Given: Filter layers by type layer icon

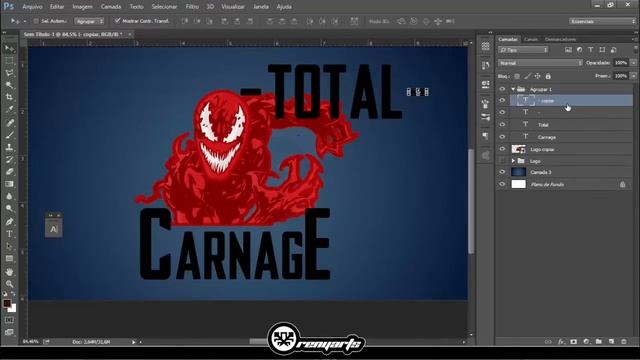Looking at the screenshot, I should coord(591,50).
